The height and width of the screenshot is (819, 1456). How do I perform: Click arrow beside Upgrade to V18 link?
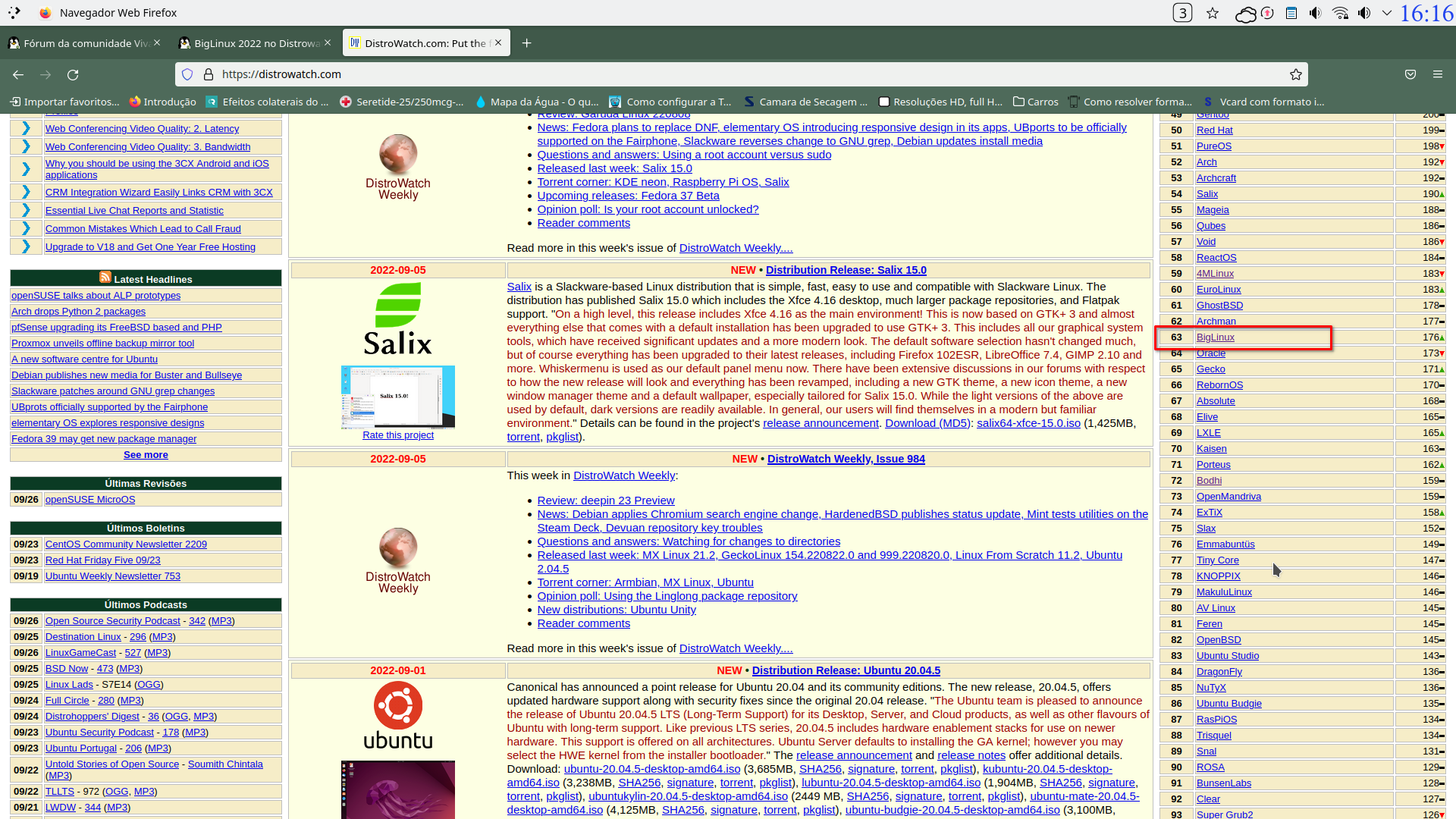click(26, 246)
